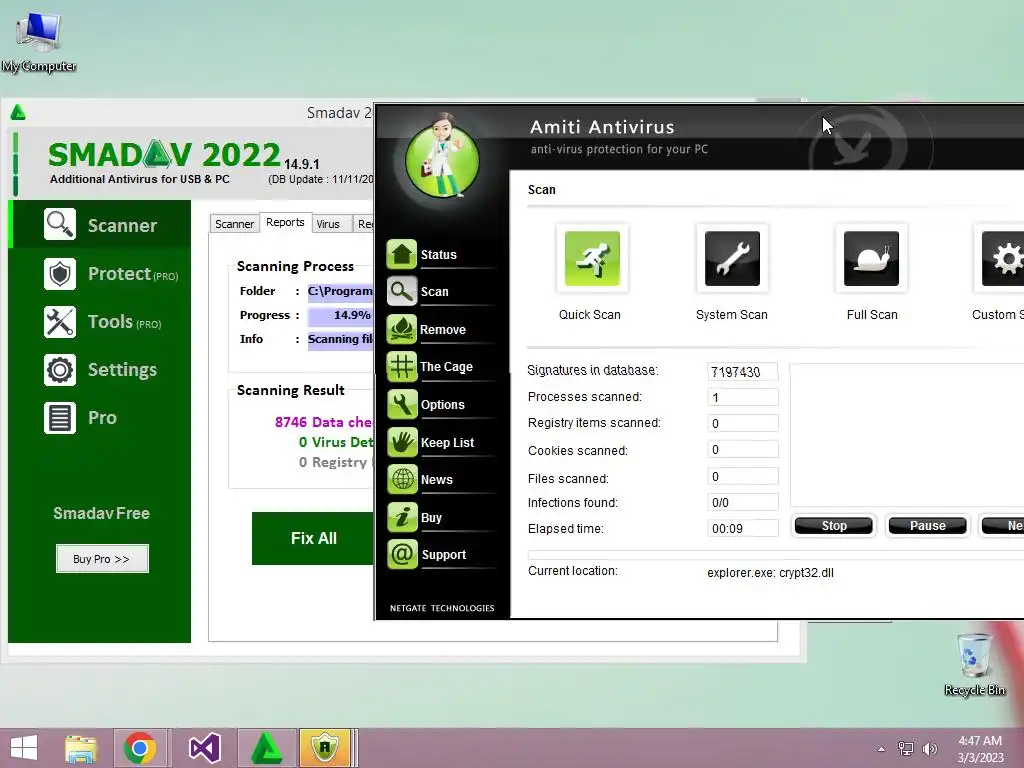Select Scanner in Smadav sidebar
1024x768 pixels.
[x=100, y=225]
